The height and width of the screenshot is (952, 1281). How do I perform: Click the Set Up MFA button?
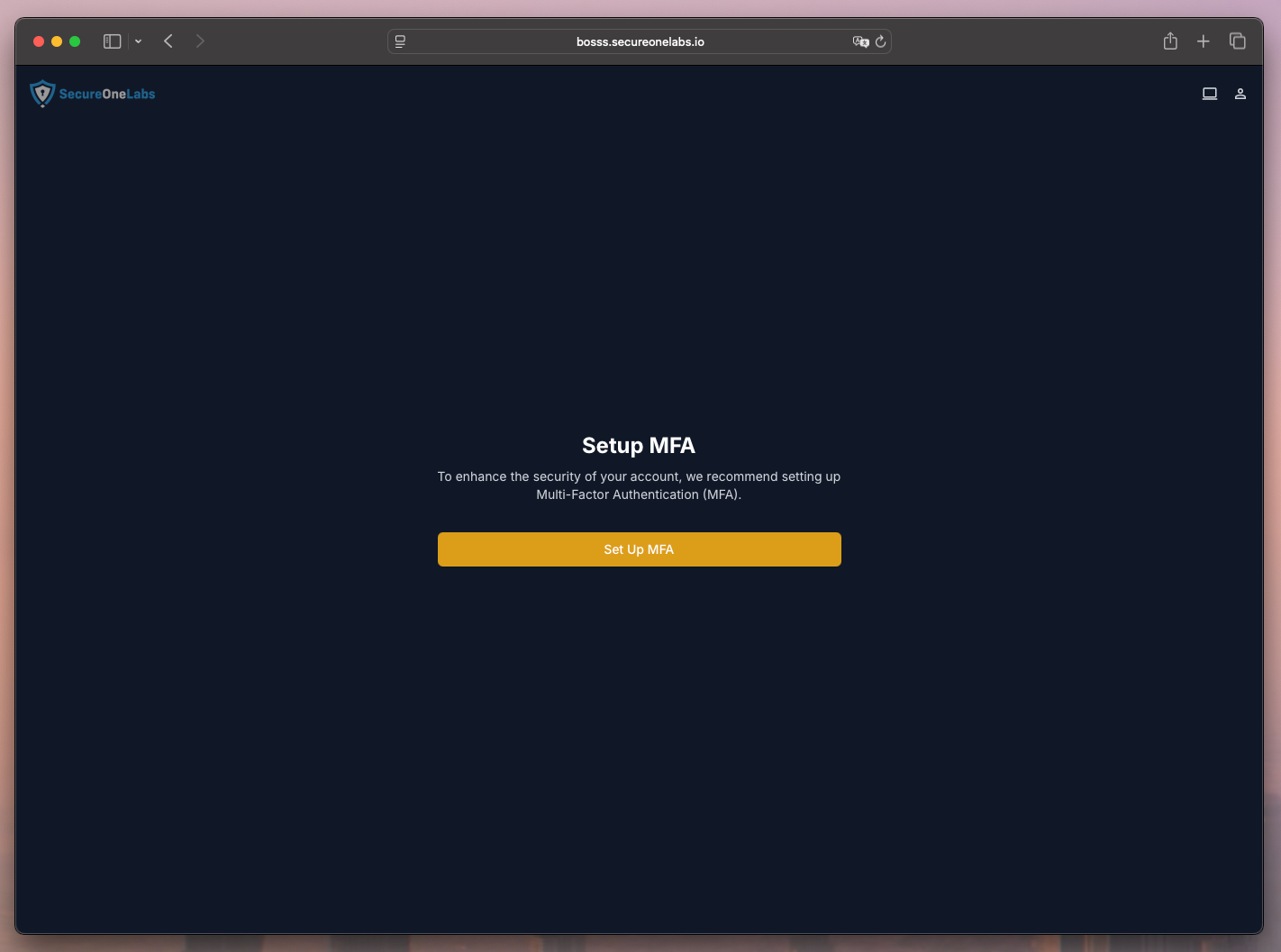click(639, 549)
